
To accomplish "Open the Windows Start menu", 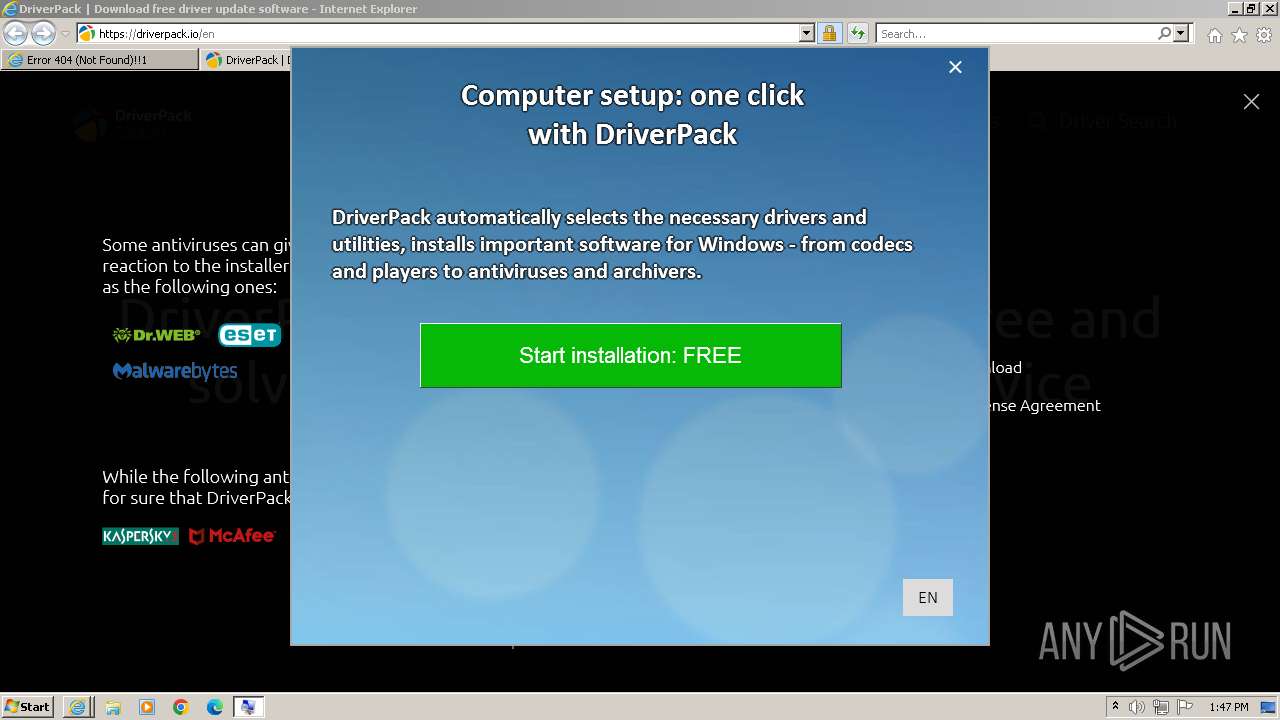I will pyautogui.click(x=27, y=706).
